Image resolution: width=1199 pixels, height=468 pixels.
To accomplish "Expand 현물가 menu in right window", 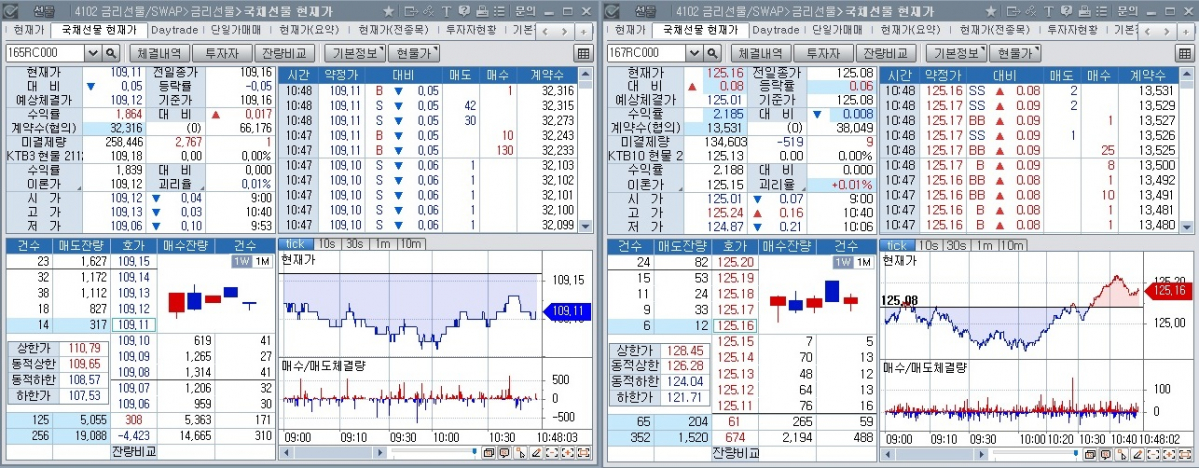I will 1015,53.
